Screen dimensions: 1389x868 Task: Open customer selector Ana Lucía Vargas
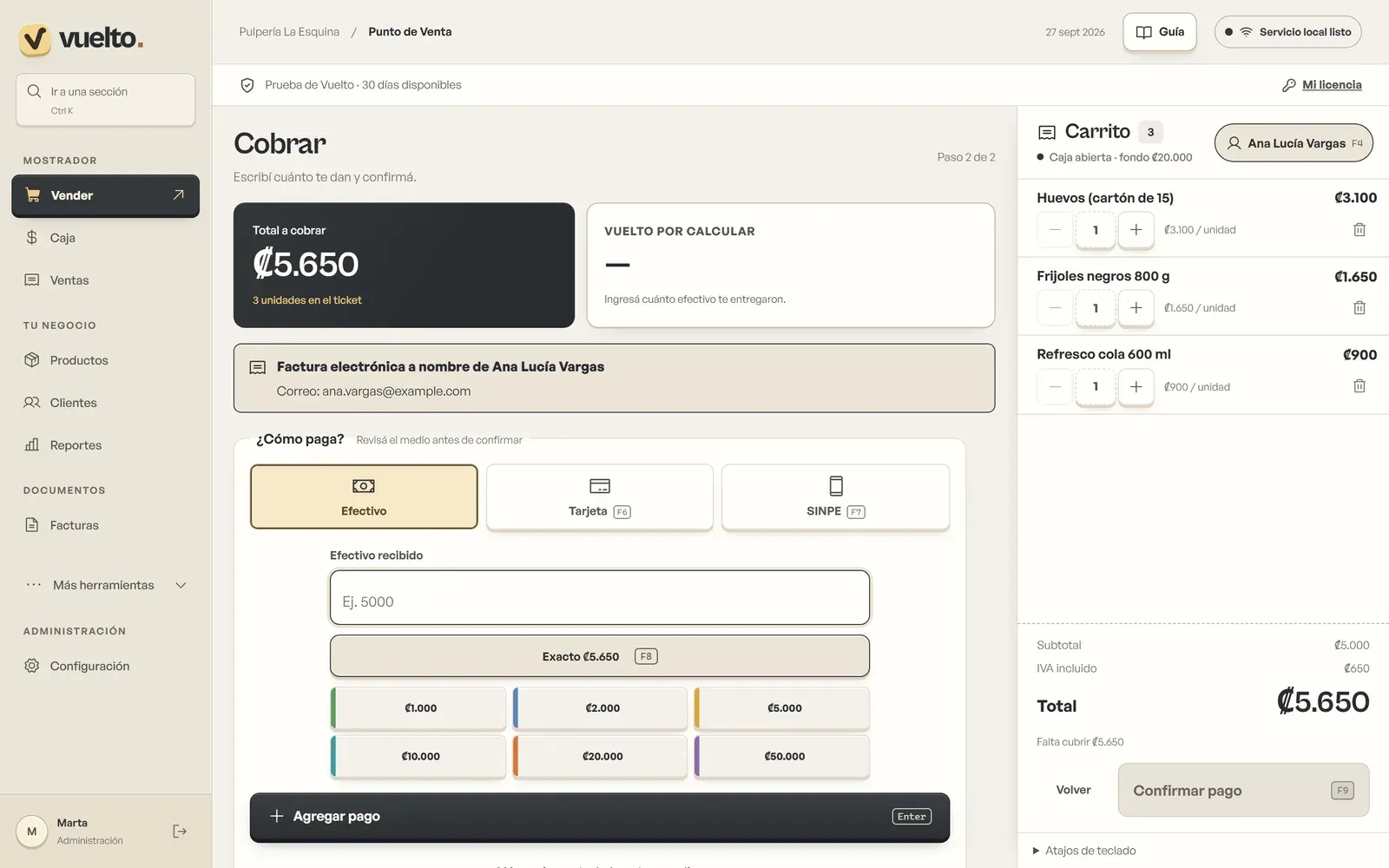[1294, 143]
